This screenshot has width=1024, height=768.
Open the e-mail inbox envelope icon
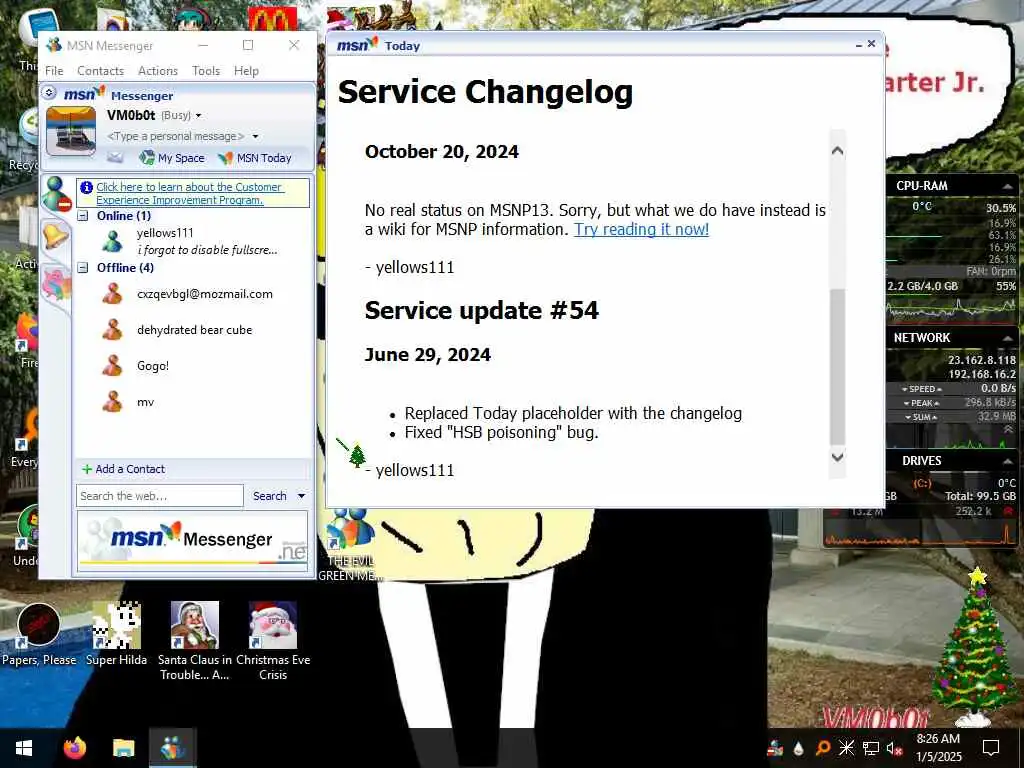[x=115, y=157]
